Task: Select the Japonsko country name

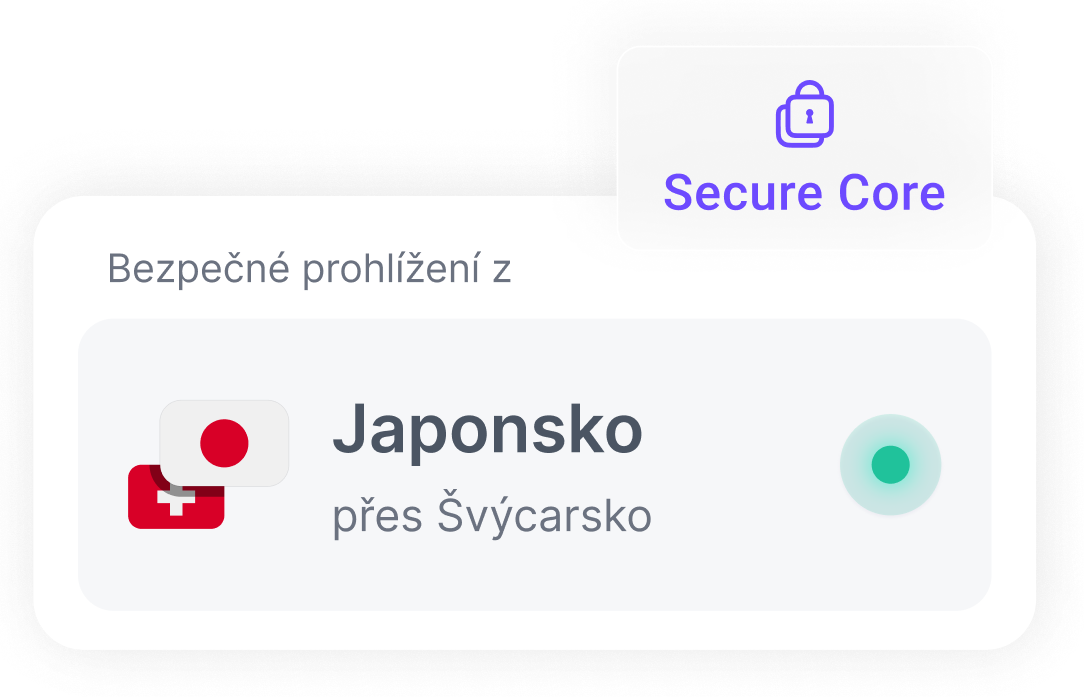Action: coord(487,430)
